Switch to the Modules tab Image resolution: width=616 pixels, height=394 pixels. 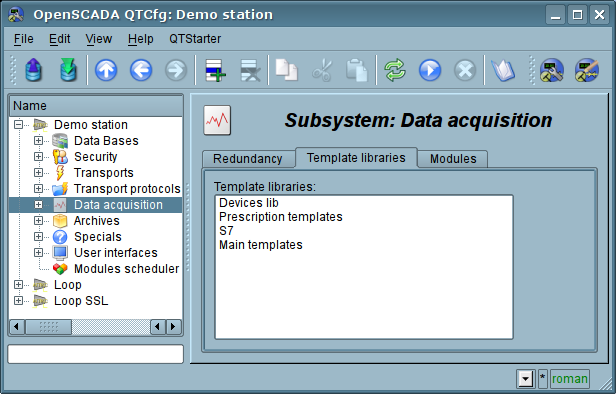point(453,159)
